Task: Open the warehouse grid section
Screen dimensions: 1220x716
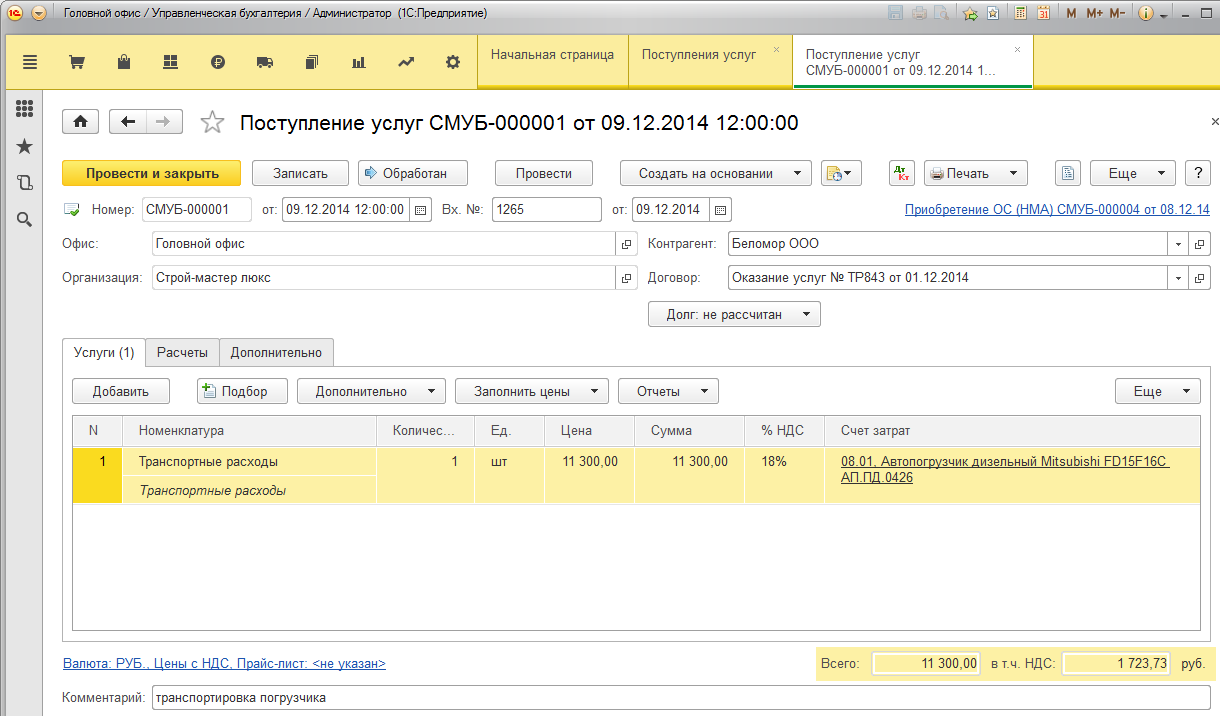Action: point(170,62)
